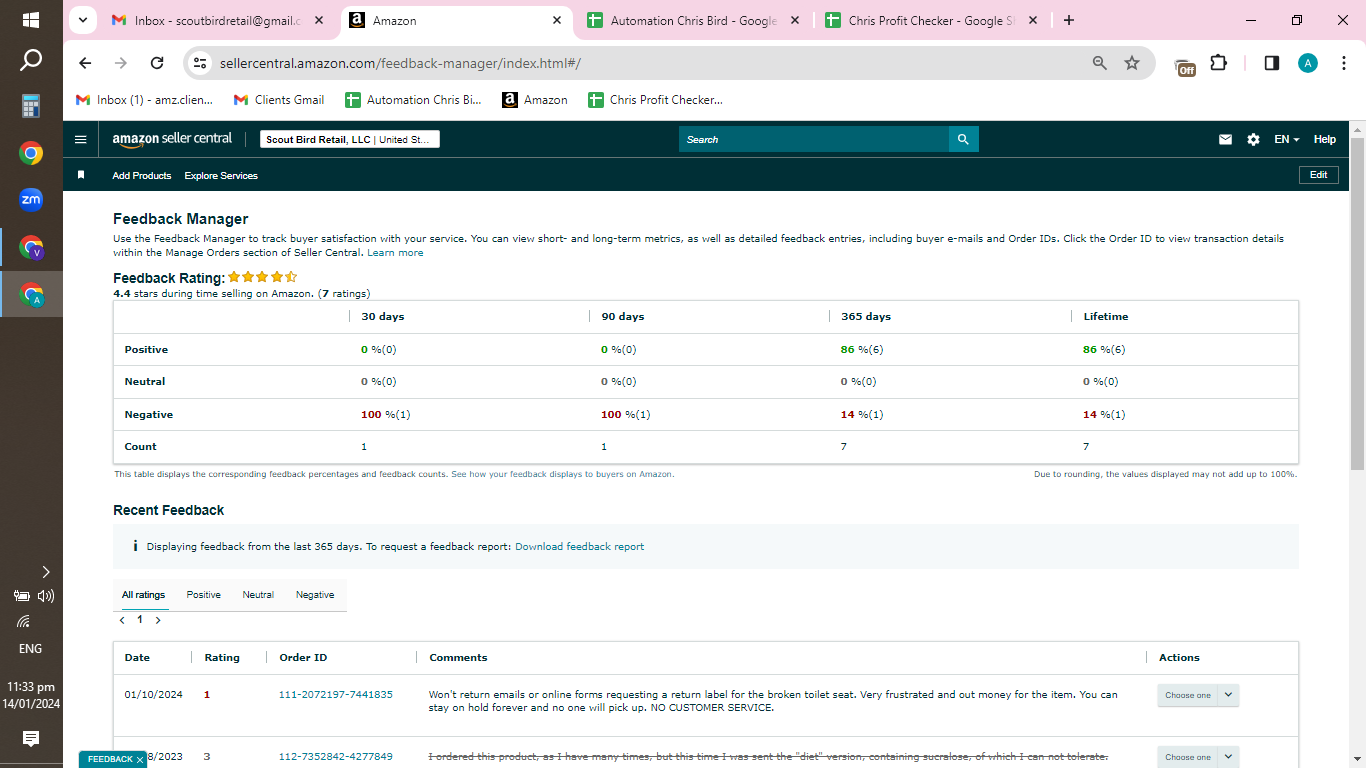
Task: Open the Chrome tab search dropdown
Action: (x=82, y=20)
